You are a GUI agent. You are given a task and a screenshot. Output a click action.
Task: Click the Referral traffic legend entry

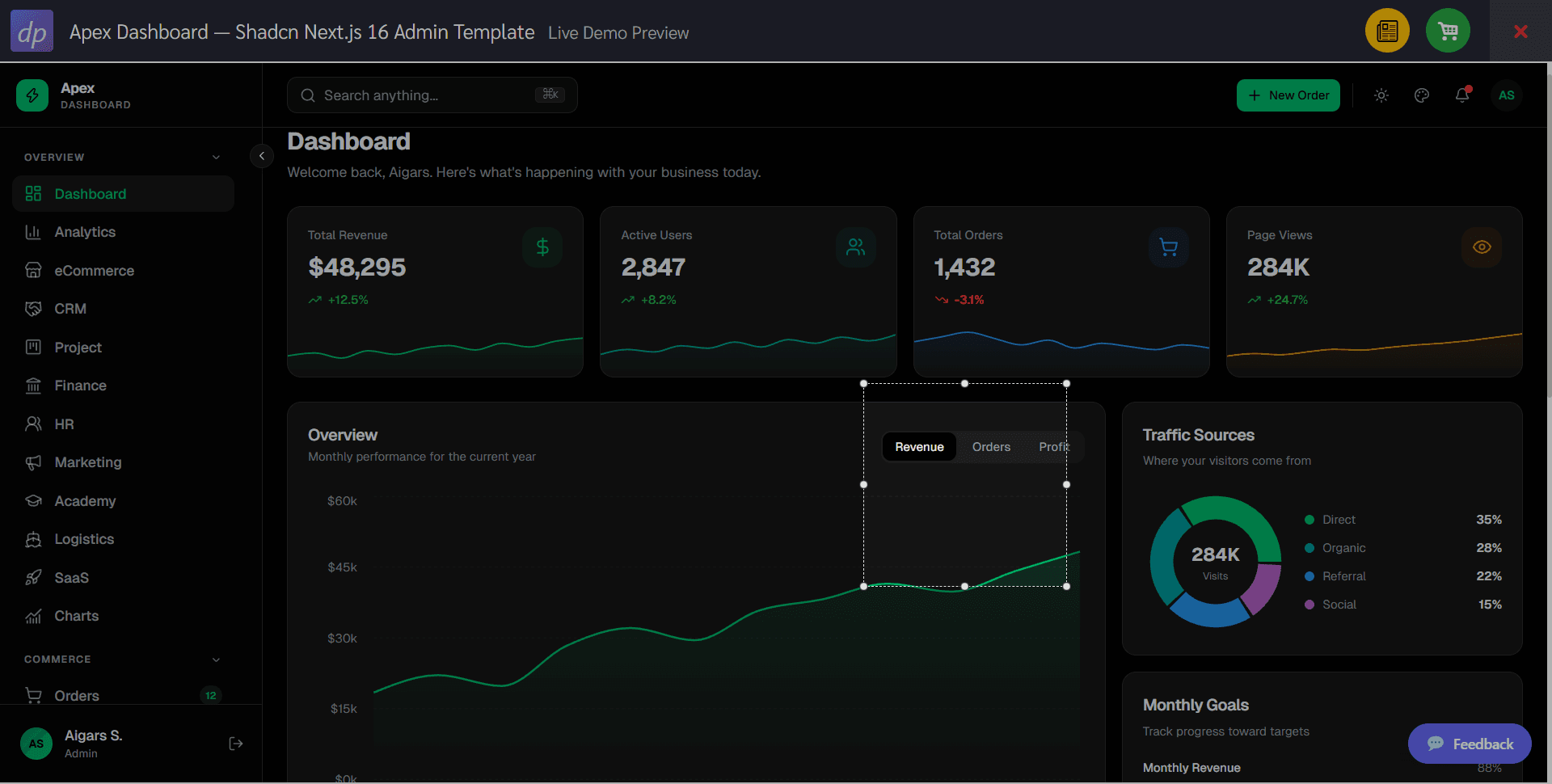coord(1403,576)
